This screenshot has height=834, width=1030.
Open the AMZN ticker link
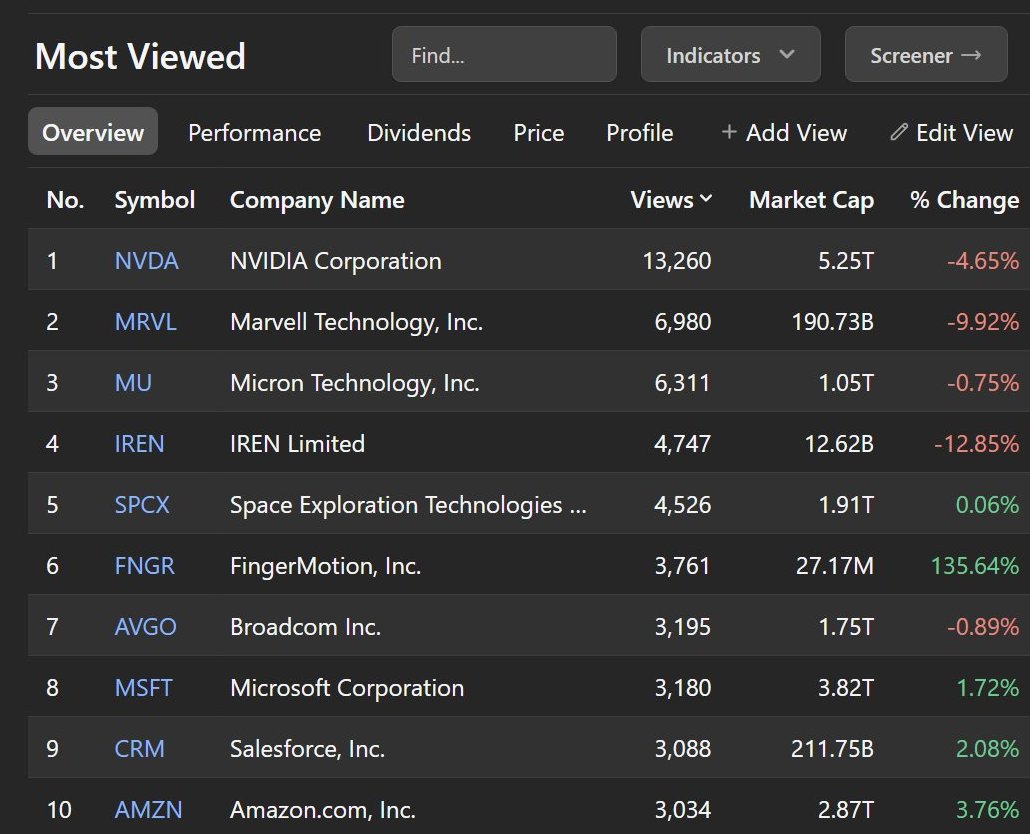coord(148,810)
